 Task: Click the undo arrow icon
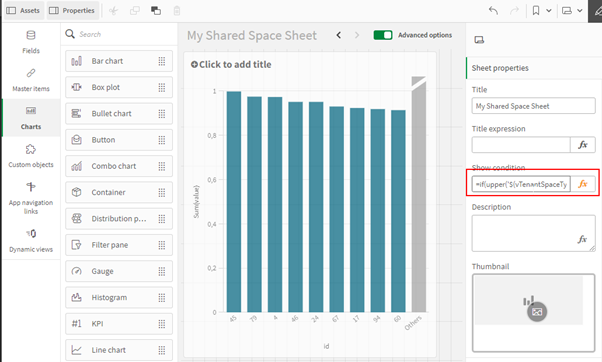(x=493, y=11)
